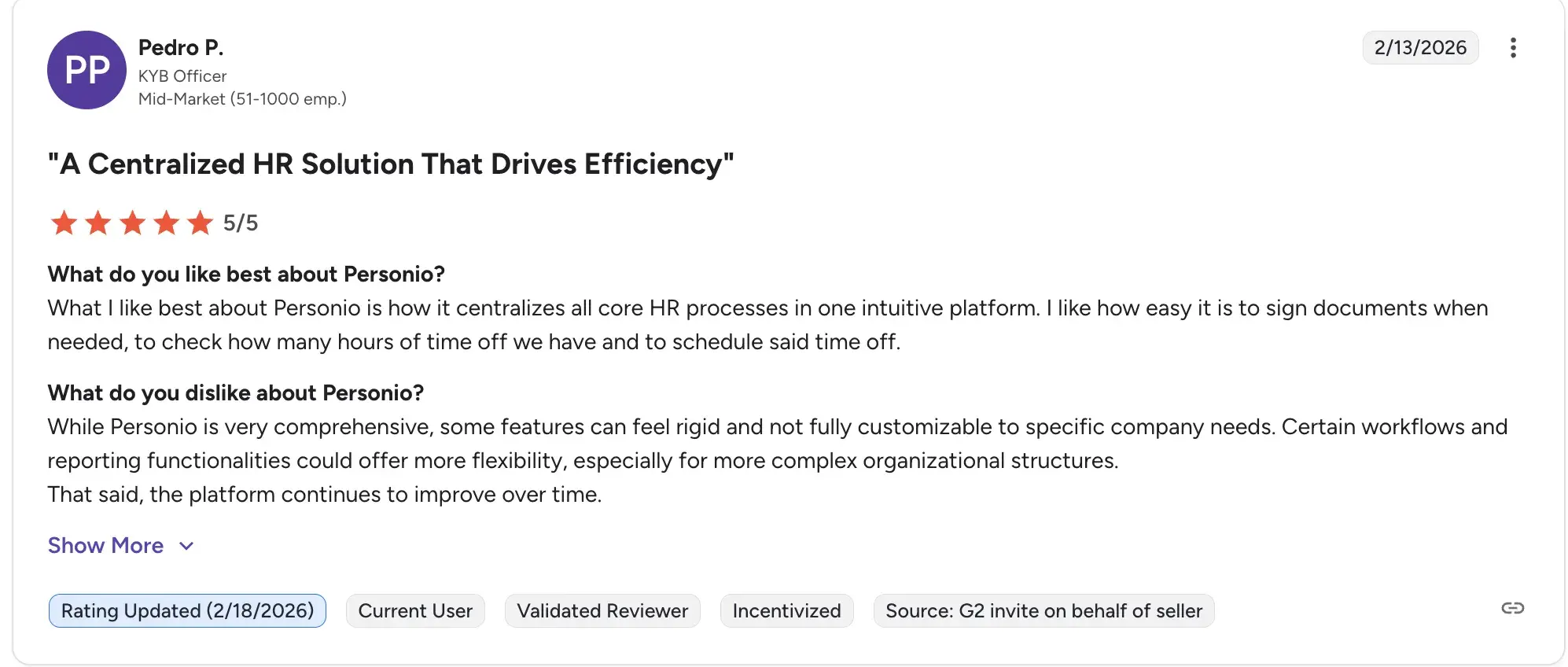This screenshot has height=667, width=1568.
Task: Click the fifth rating star
Action: pos(200,223)
